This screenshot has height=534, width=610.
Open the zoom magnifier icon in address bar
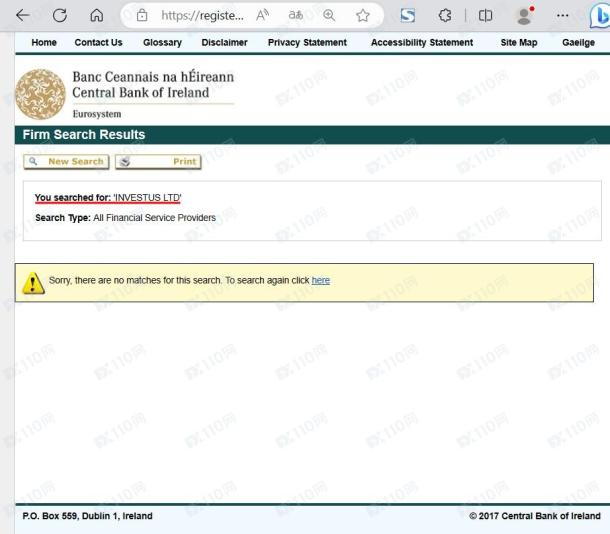(x=329, y=16)
